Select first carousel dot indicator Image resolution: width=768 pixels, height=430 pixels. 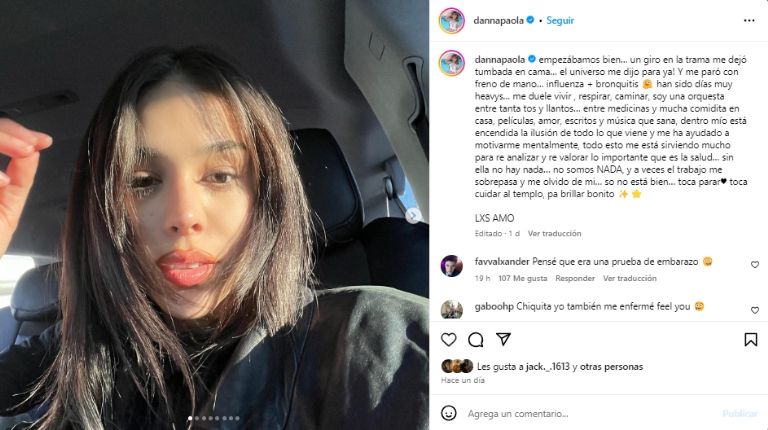point(190,418)
